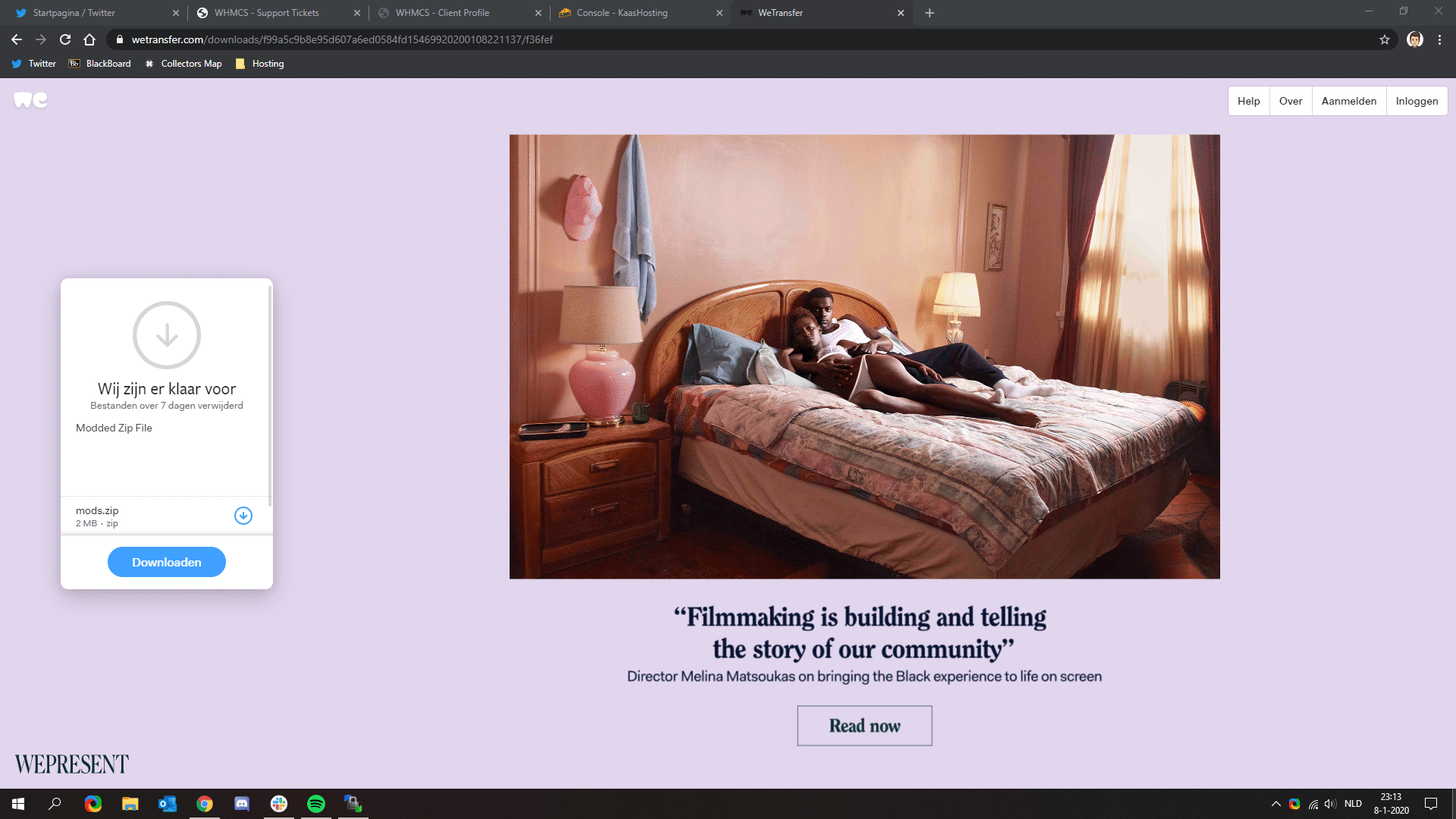Open Discord from the taskbar
The width and height of the screenshot is (1456, 819).
pyautogui.click(x=242, y=804)
